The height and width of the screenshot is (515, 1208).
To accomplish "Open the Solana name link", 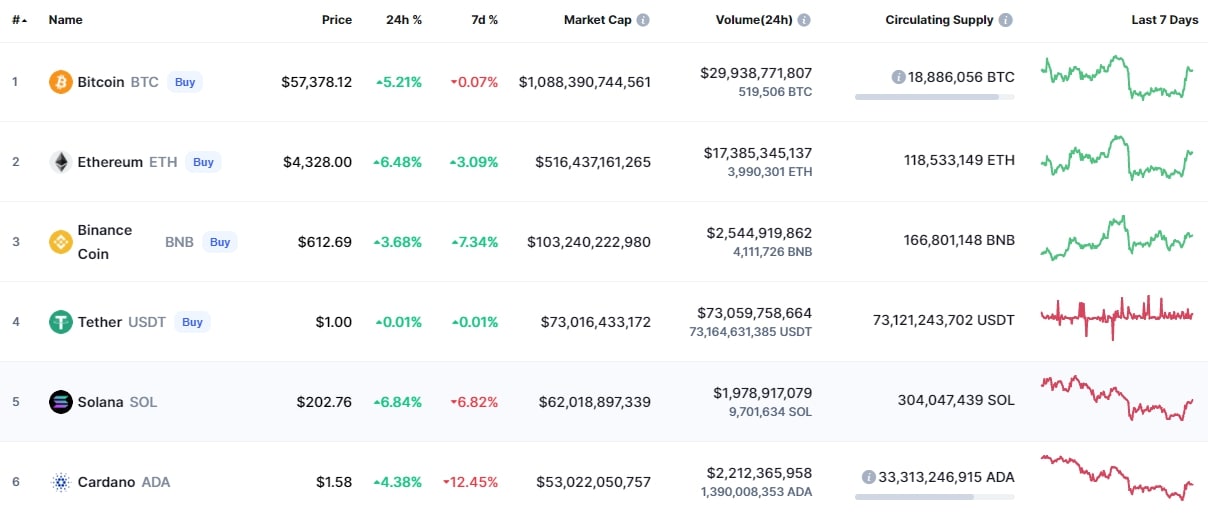I will 100,402.
